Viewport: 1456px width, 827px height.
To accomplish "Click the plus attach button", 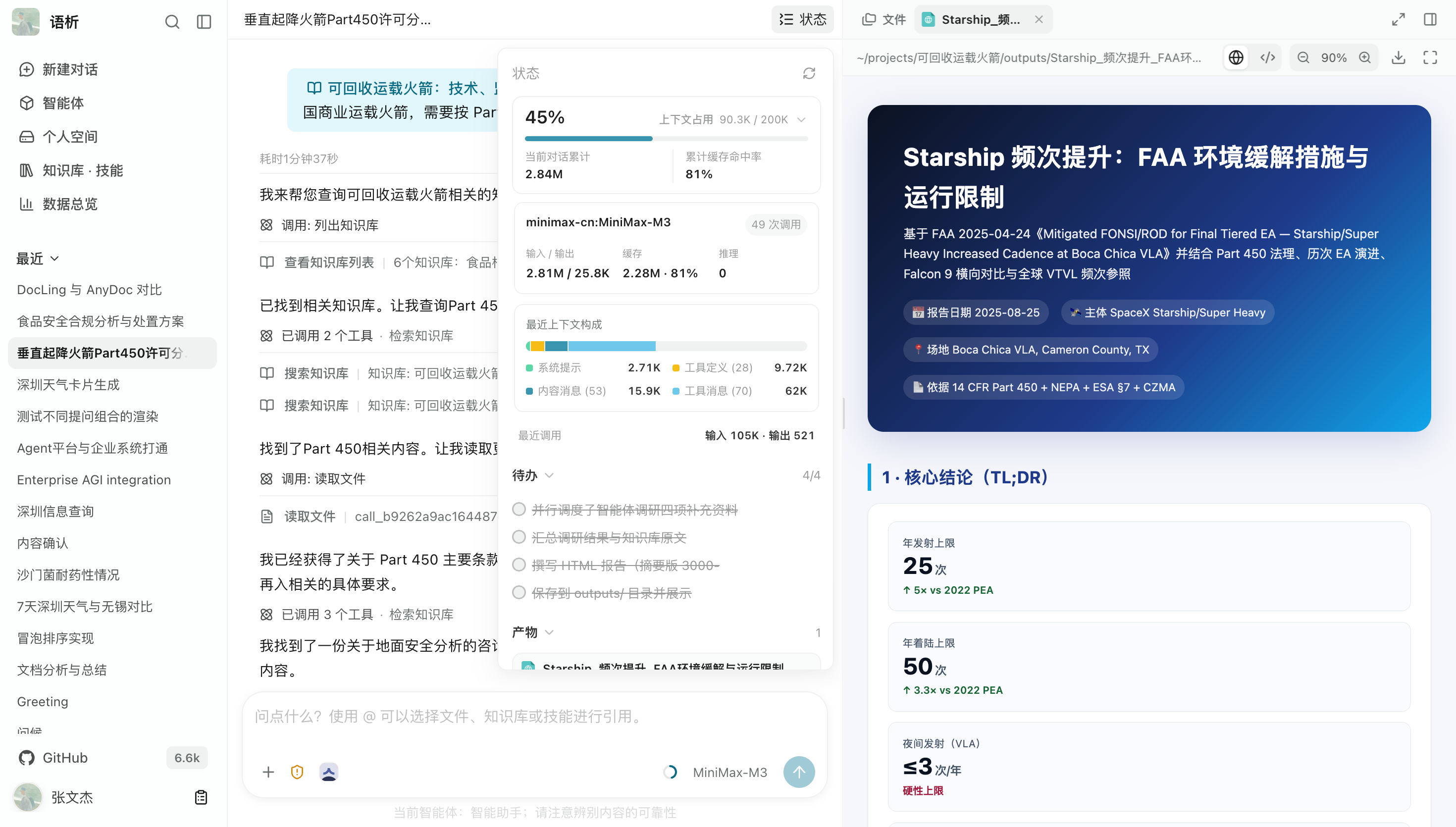I will point(268,772).
